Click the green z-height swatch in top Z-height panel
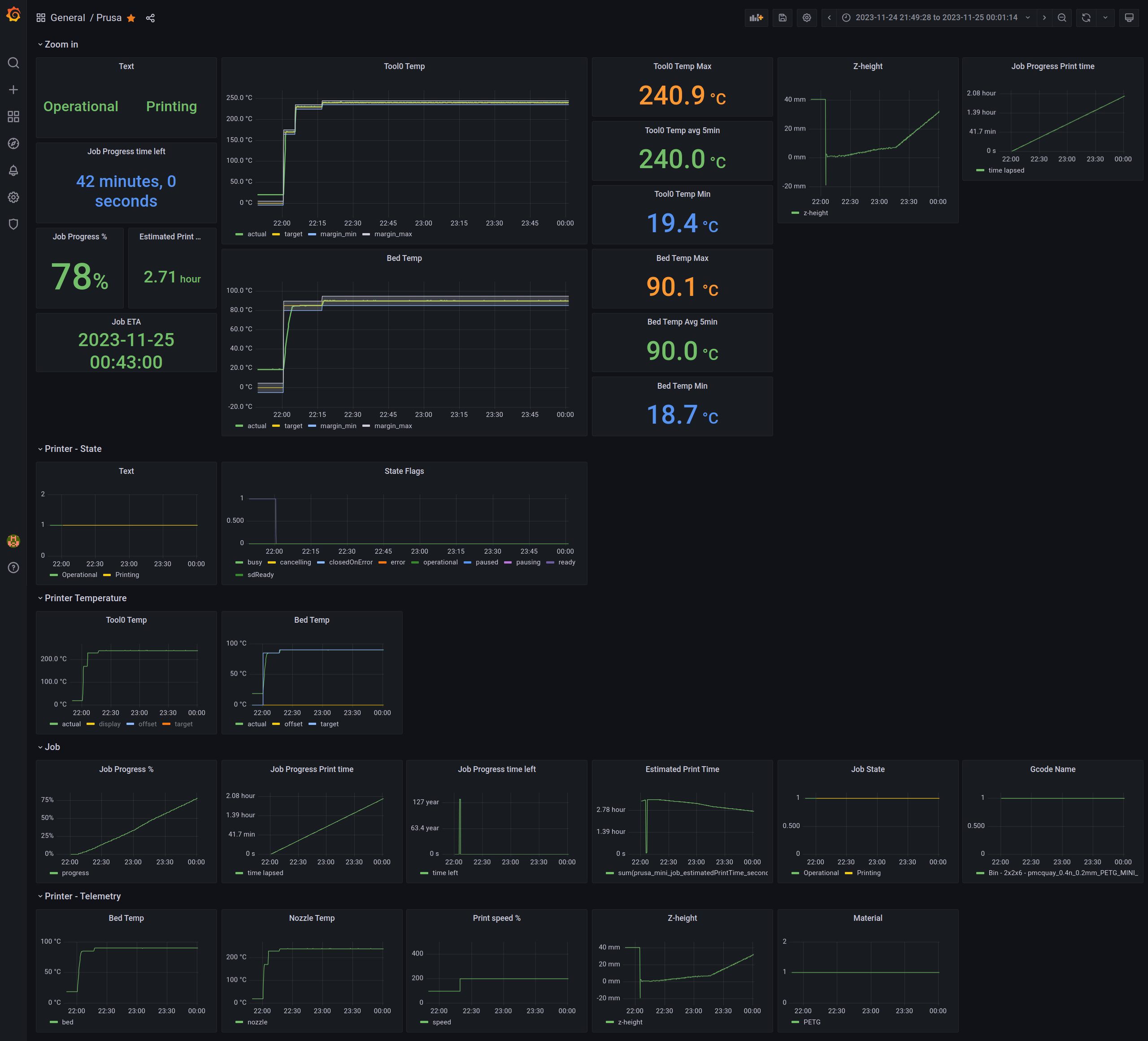1148x1041 pixels. pyautogui.click(x=795, y=213)
